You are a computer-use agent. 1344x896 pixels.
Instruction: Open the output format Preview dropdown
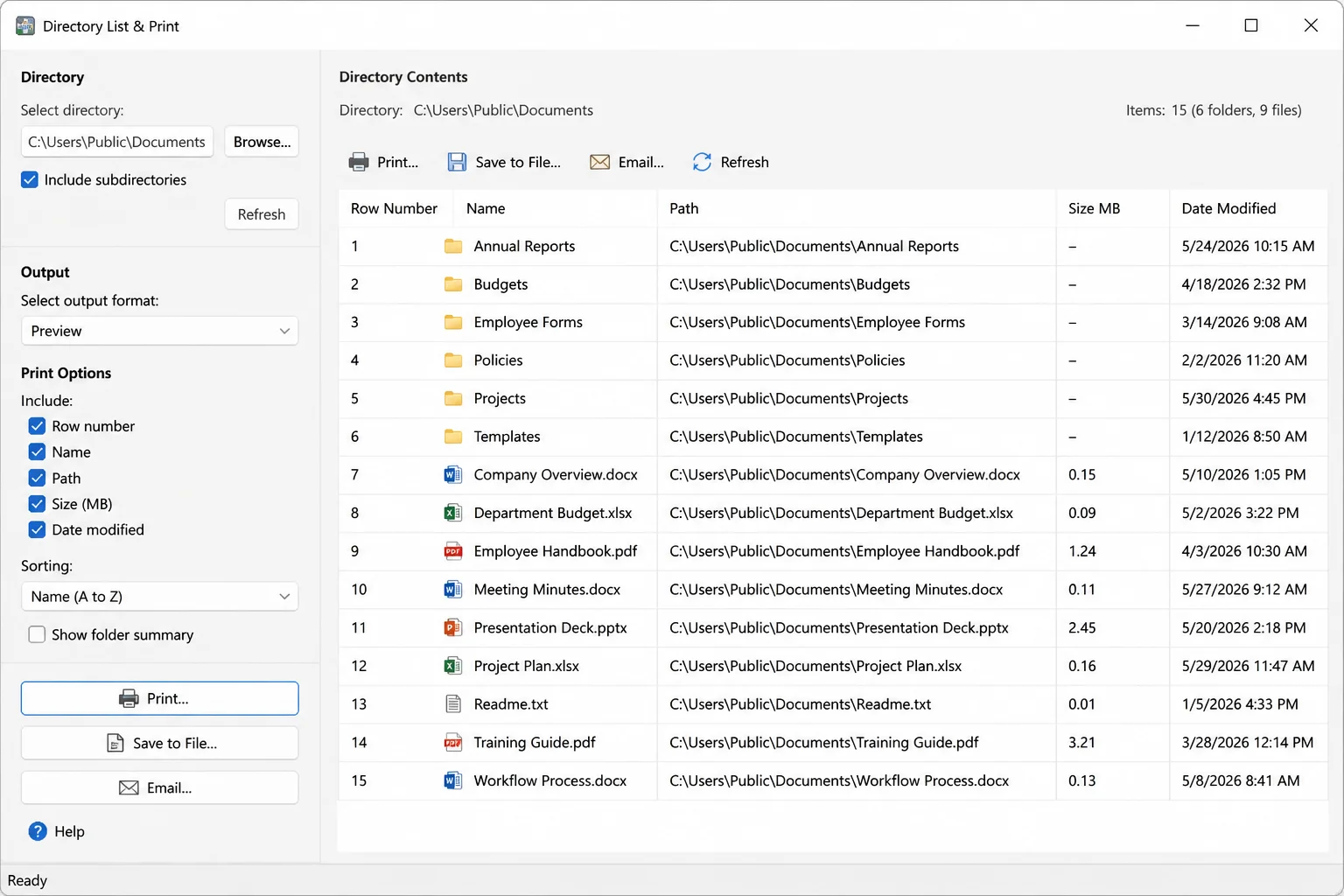tap(159, 331)
